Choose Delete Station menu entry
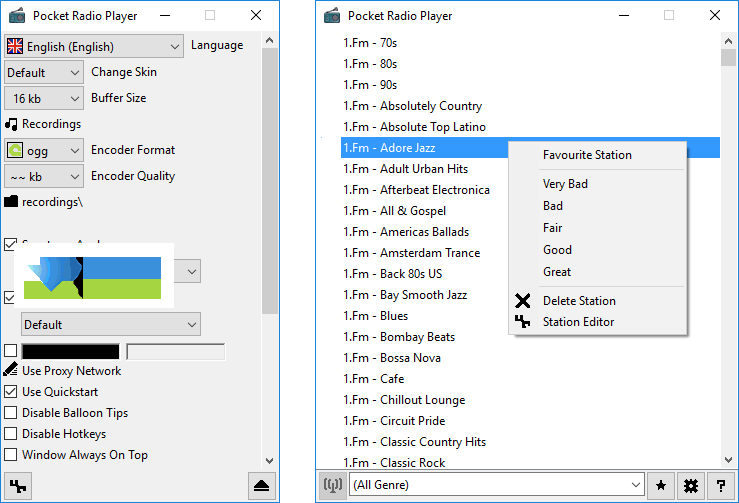Viewport: 739px width, 503px height. point(579,301)
